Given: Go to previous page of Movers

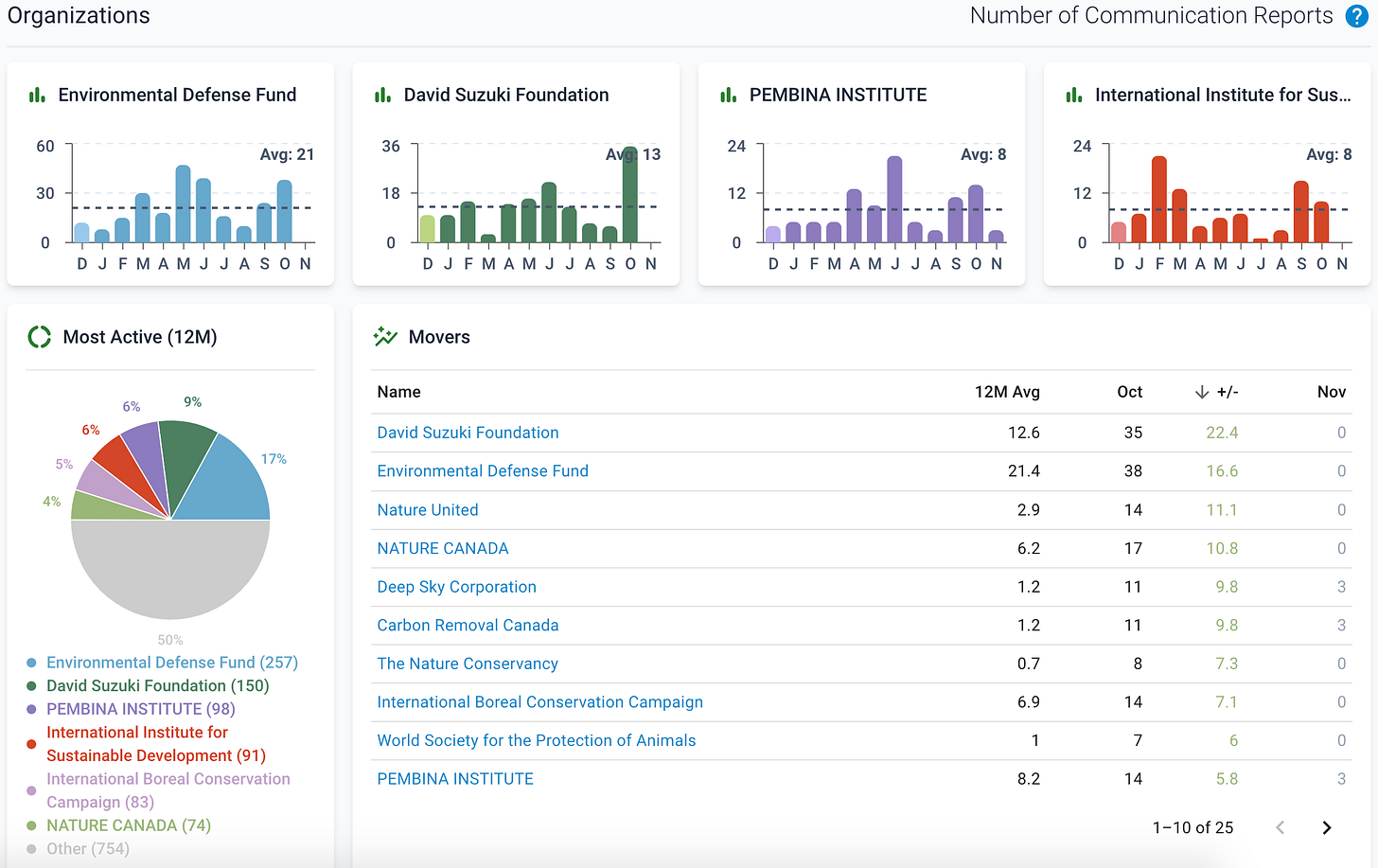Looking at the screenshot, I should 1280,827.
